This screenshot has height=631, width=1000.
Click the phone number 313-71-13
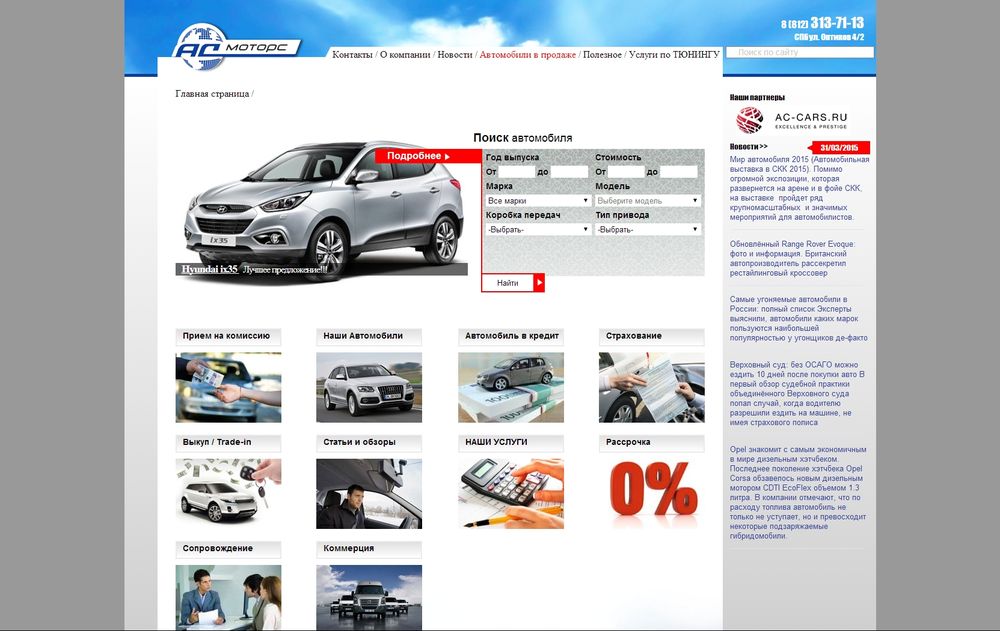click(x=837, y=23)
